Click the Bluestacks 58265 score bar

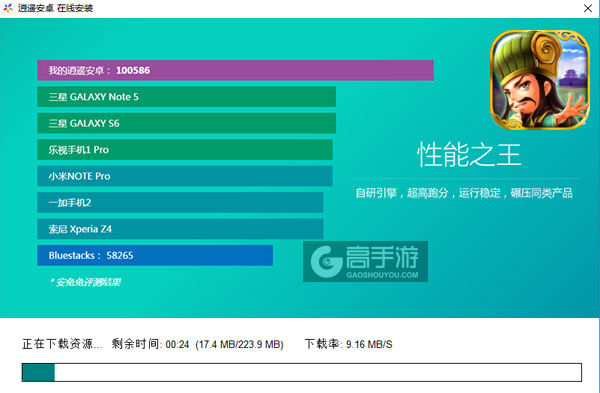pyautogui.click(x=155, y=255)
